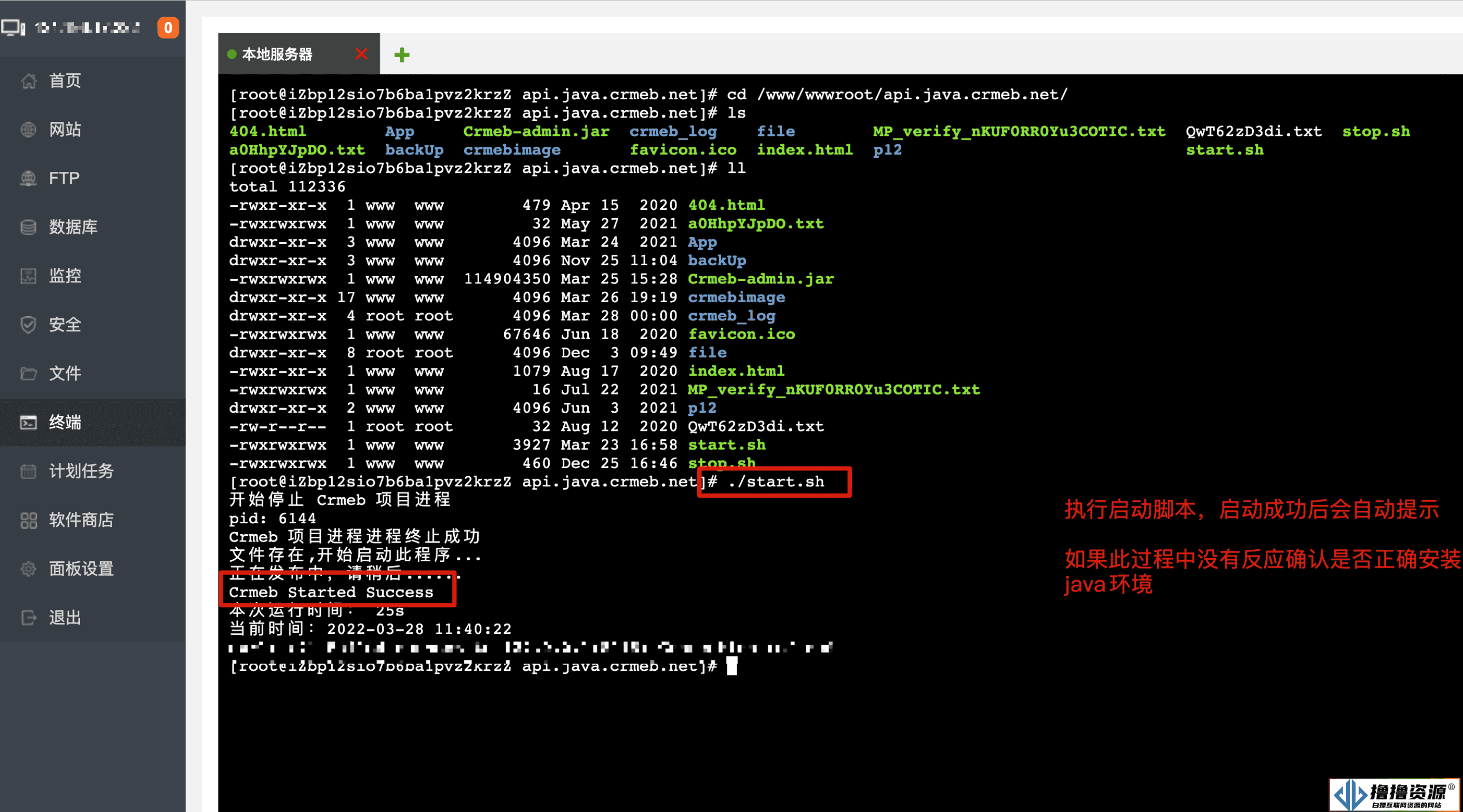Viewport: 1463px width, 812px height.
Task: Click the orange notification badge showing 0
Action: pos(168,27)
